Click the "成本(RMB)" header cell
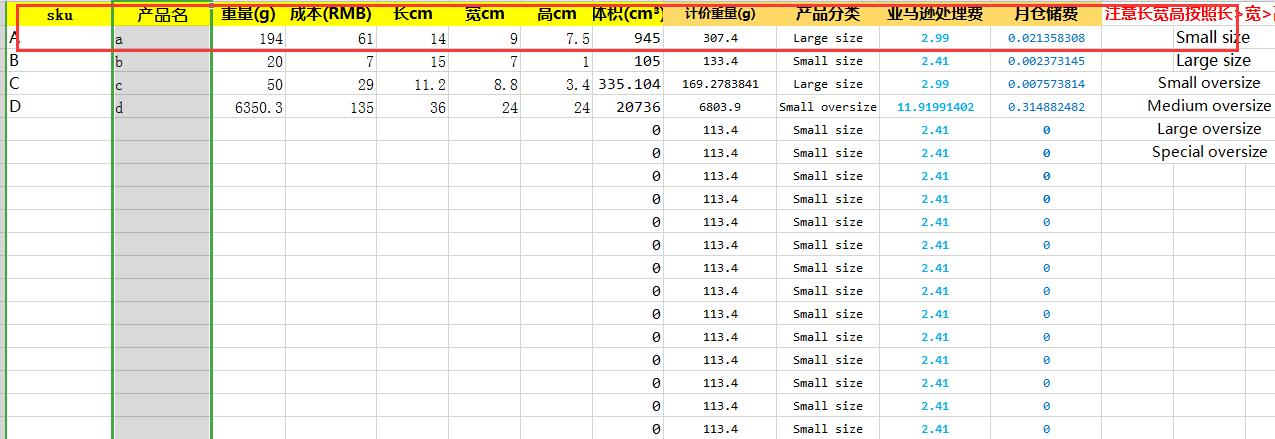Image resolution: width=1275 pixels, height=439 pixels. tap(331, 15)
